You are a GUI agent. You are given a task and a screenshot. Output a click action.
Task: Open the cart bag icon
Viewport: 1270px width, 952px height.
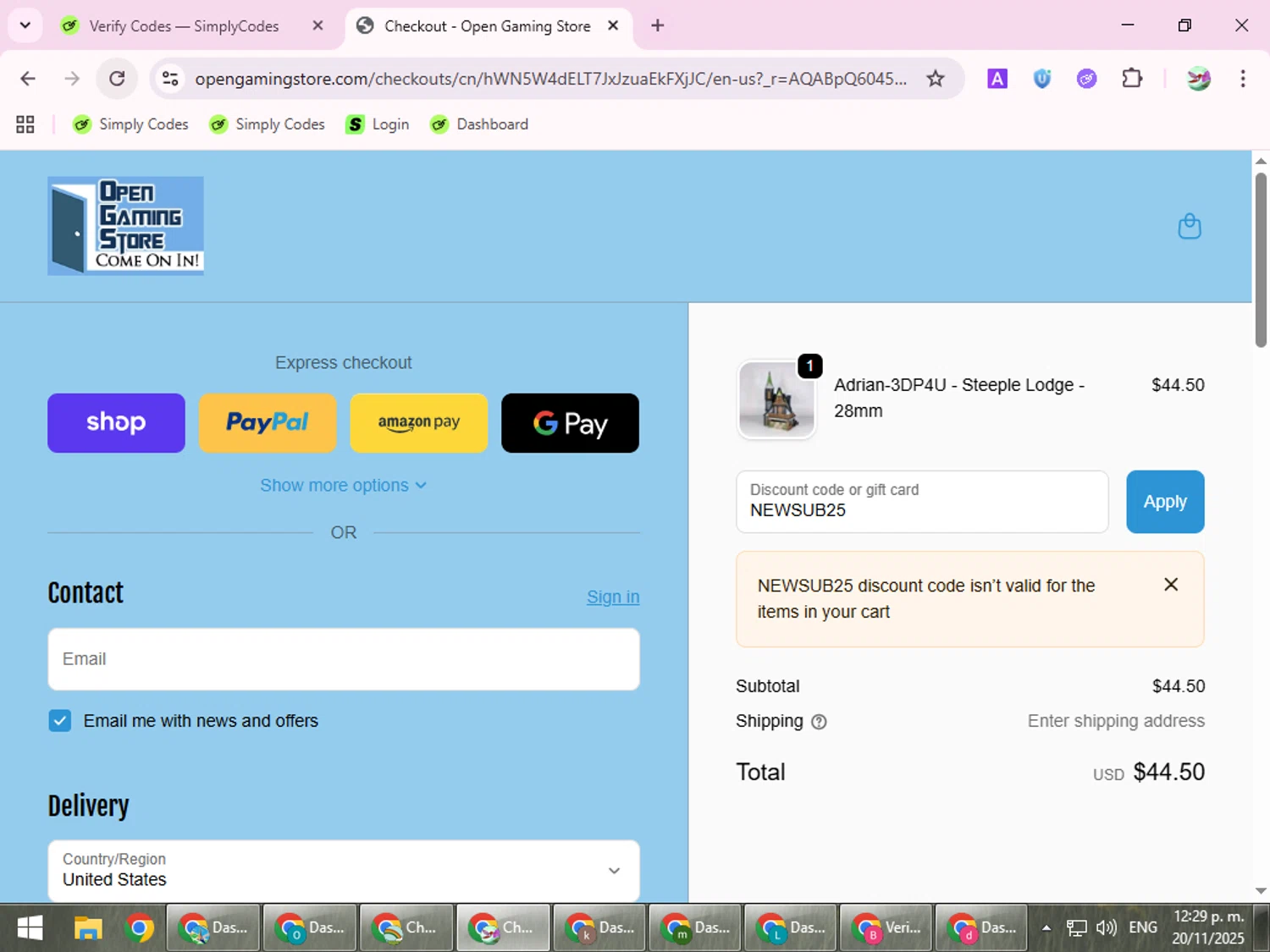click(1190, 226)
